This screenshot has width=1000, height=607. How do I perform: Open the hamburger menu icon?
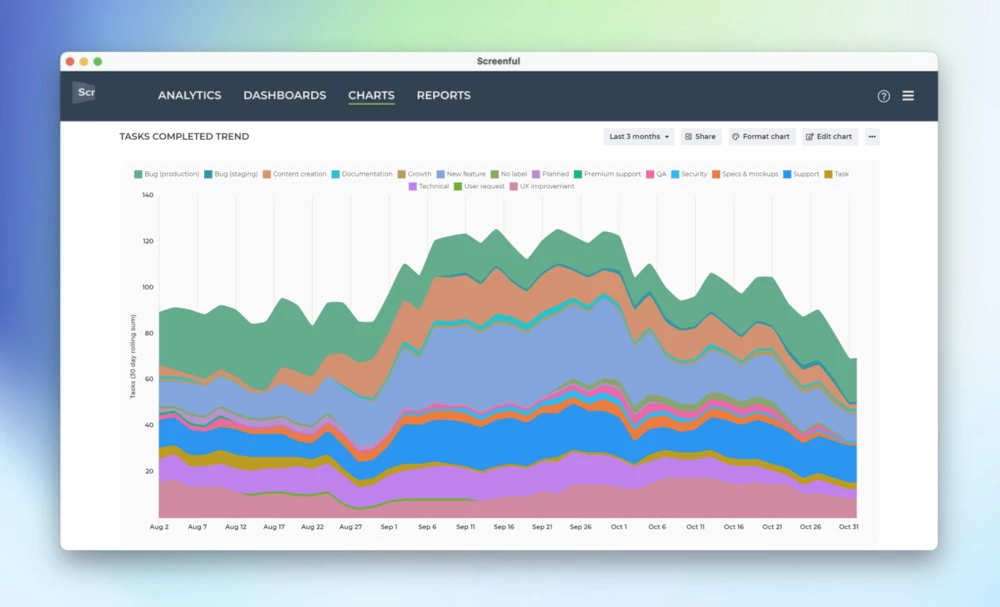click(x=908, y=96)
